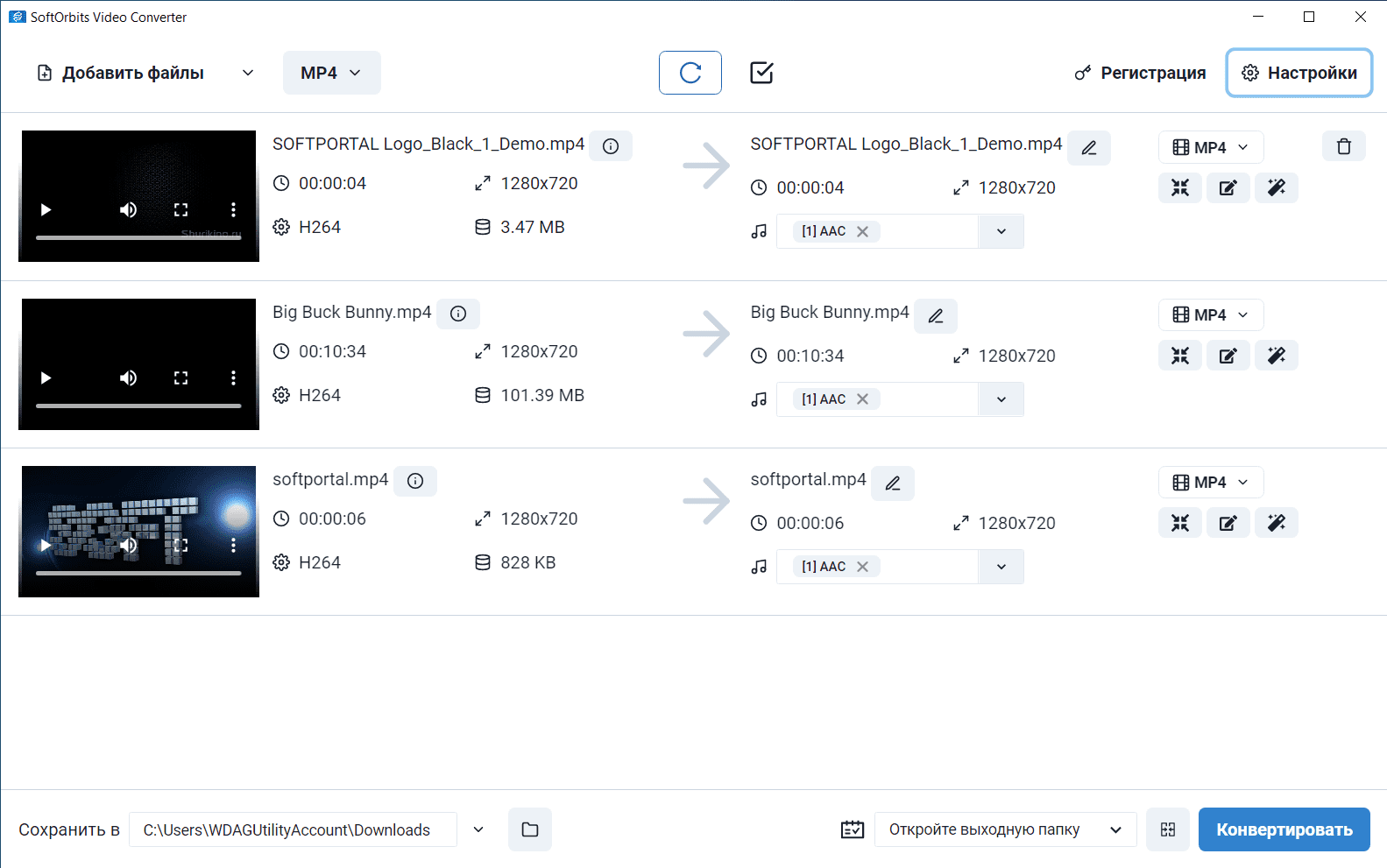Delete the SOFTPORTAL Logo file with trash icon

1343,146
